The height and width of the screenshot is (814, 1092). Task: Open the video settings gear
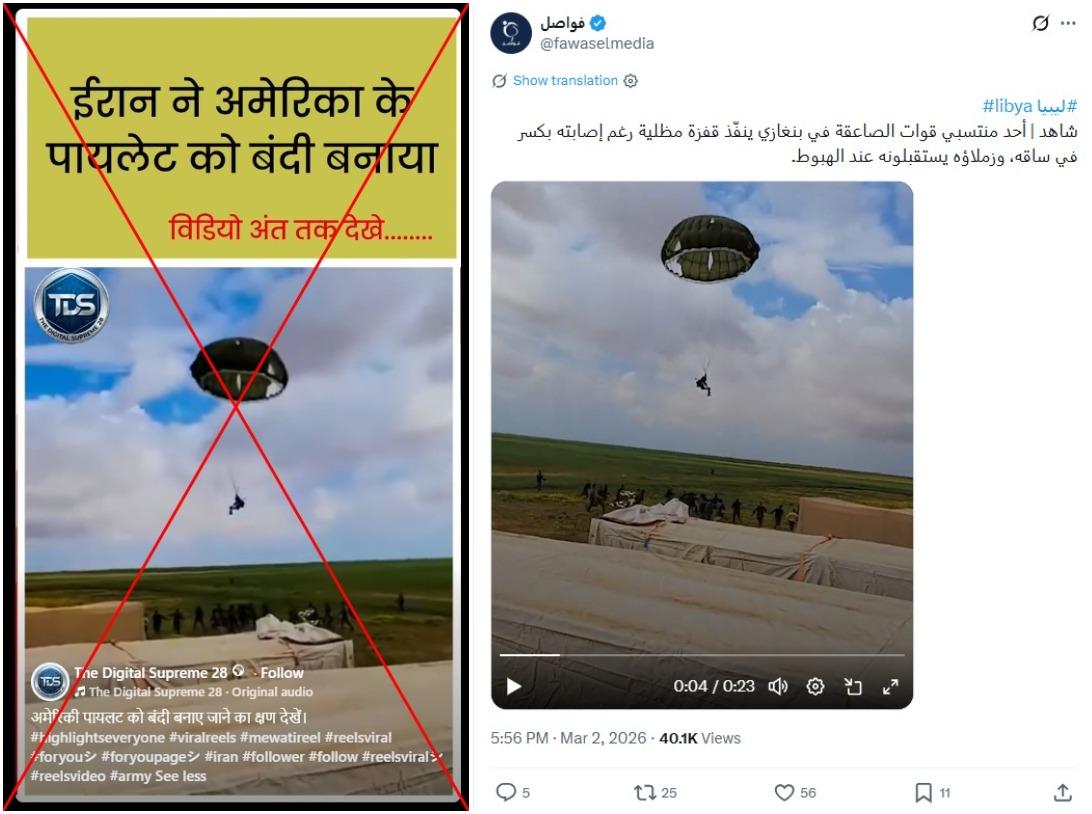click(x=815, y=687)
